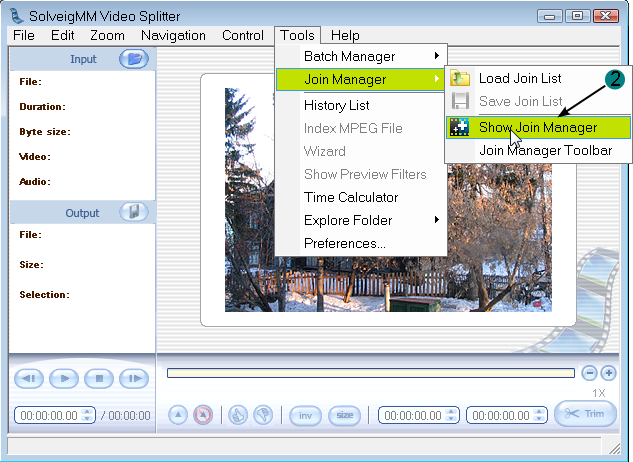The image size is (633, 462).
Task: Add a marker with the triangle icon
Action: (178, 415)
